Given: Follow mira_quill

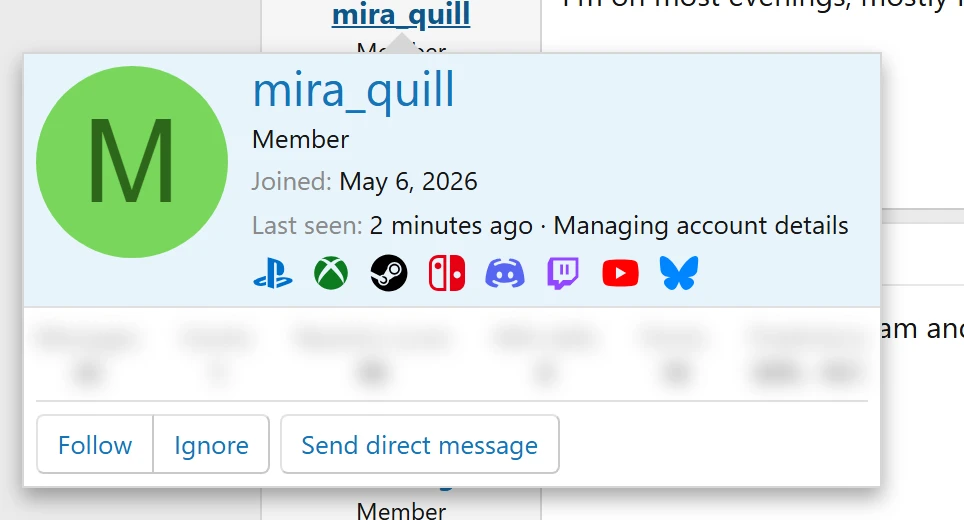Looking at the screenshot, I should 95,444.
